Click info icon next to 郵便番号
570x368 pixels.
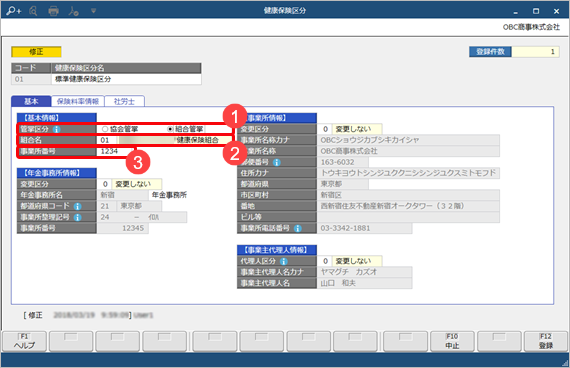click(277, 162)
